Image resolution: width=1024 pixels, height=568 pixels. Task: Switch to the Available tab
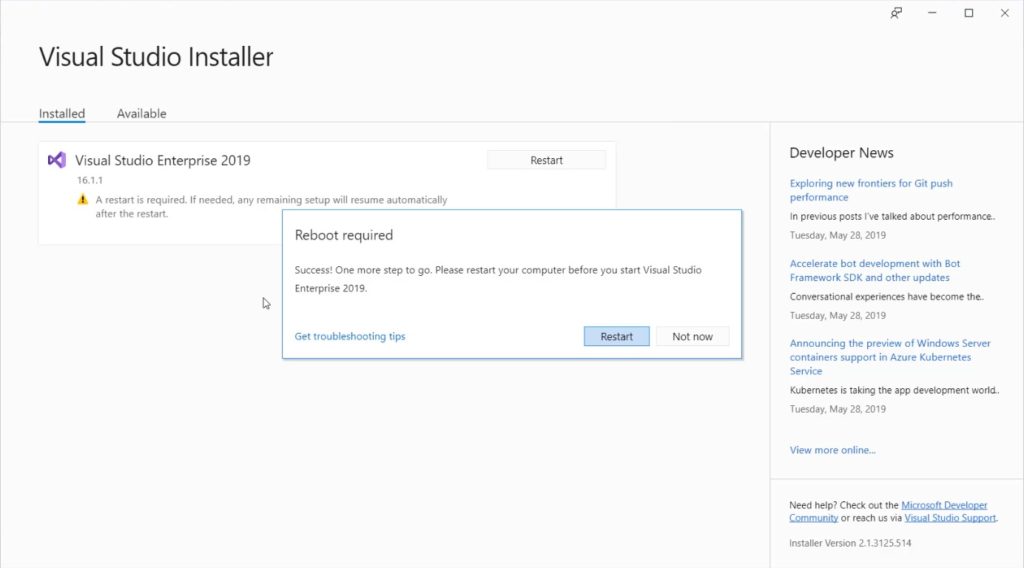(x=142, y=114)
